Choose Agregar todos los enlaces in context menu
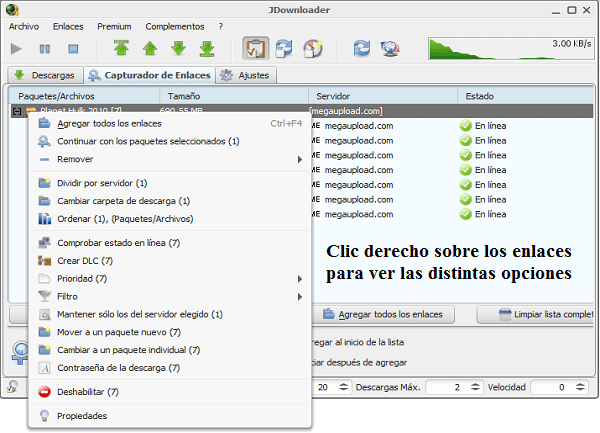The image size is (600, 433). point(170,124)
